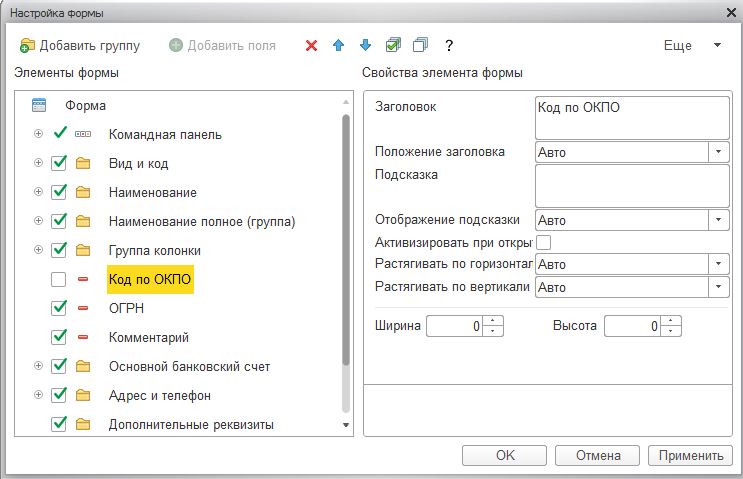Click folder icon of Адрес и телефон
The height and width of the screenshot is (479, 743).
tap(83, 395)
